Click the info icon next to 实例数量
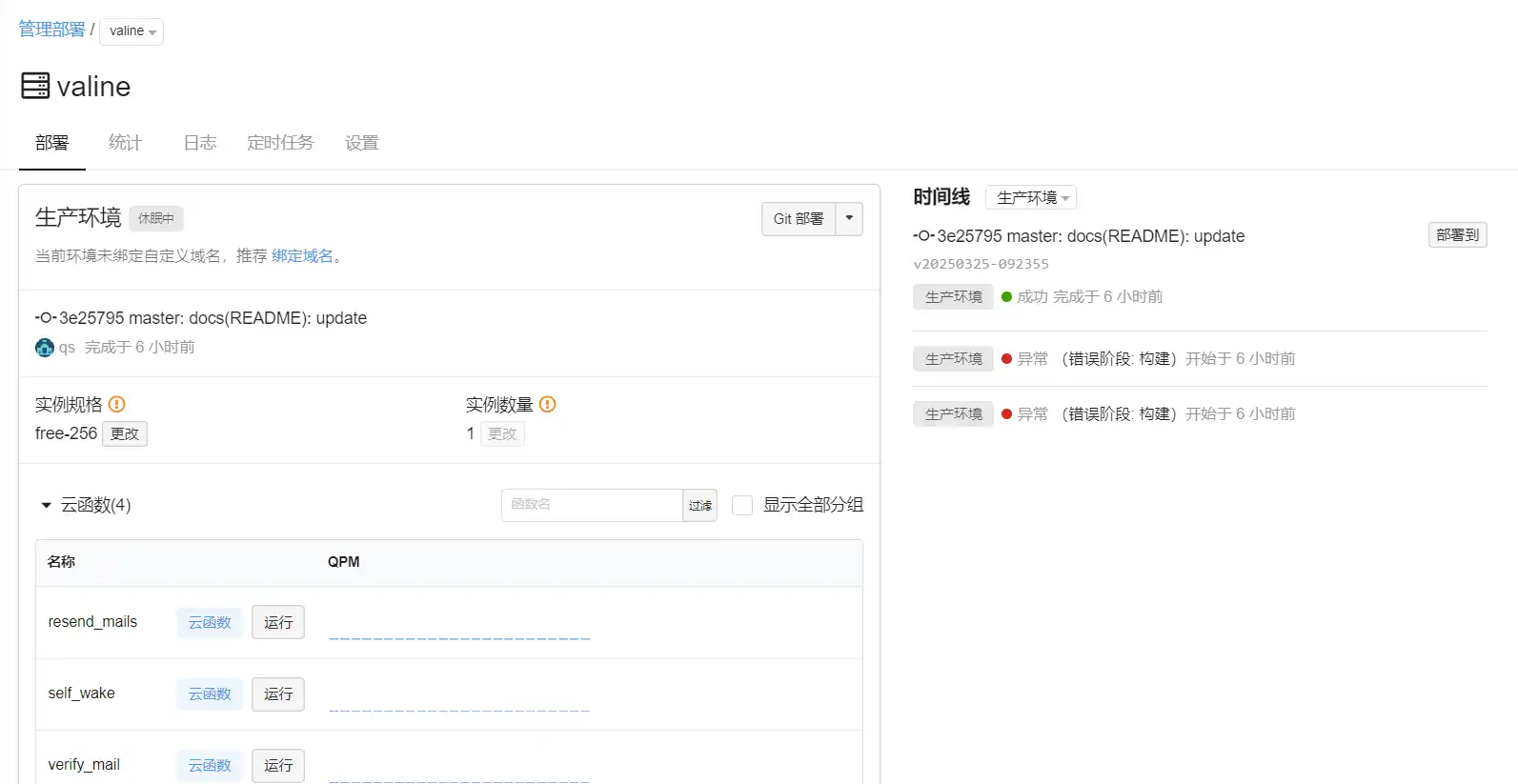This screenshot has height=784, width=1518. (x=547, y=404)
